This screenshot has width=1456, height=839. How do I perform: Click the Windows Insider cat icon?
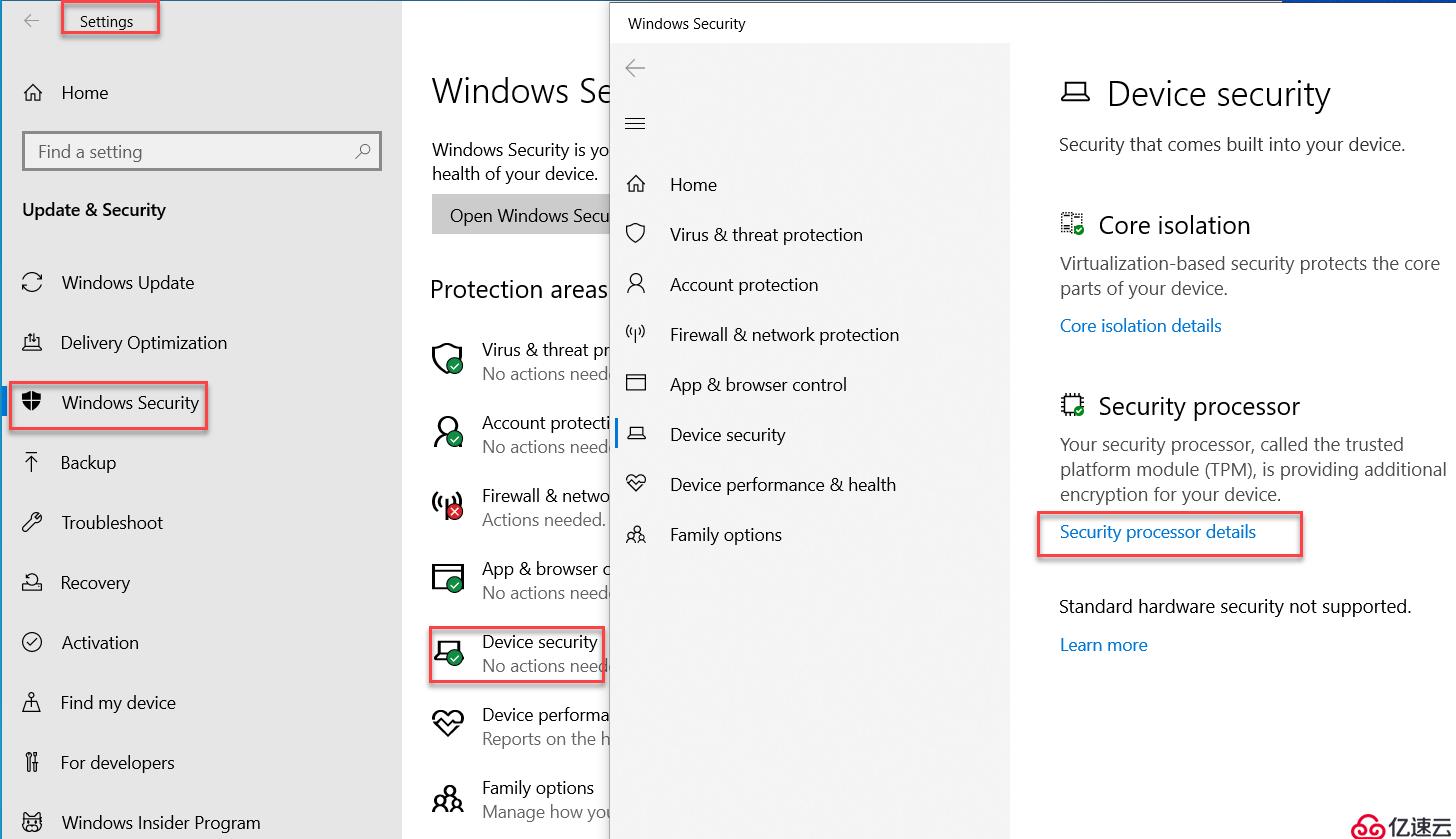32,822
